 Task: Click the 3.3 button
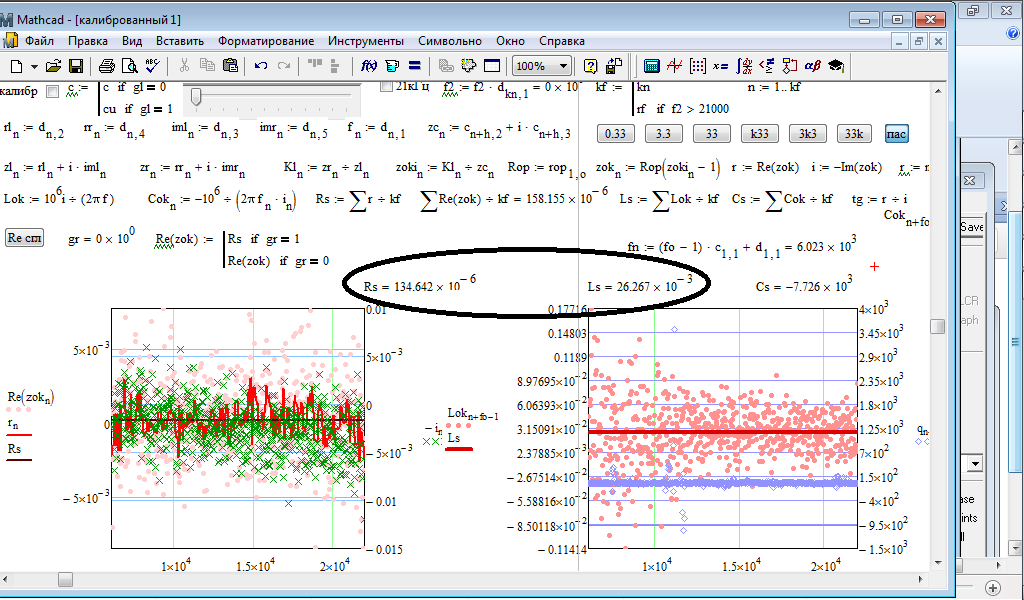click(x=663, y=134)
